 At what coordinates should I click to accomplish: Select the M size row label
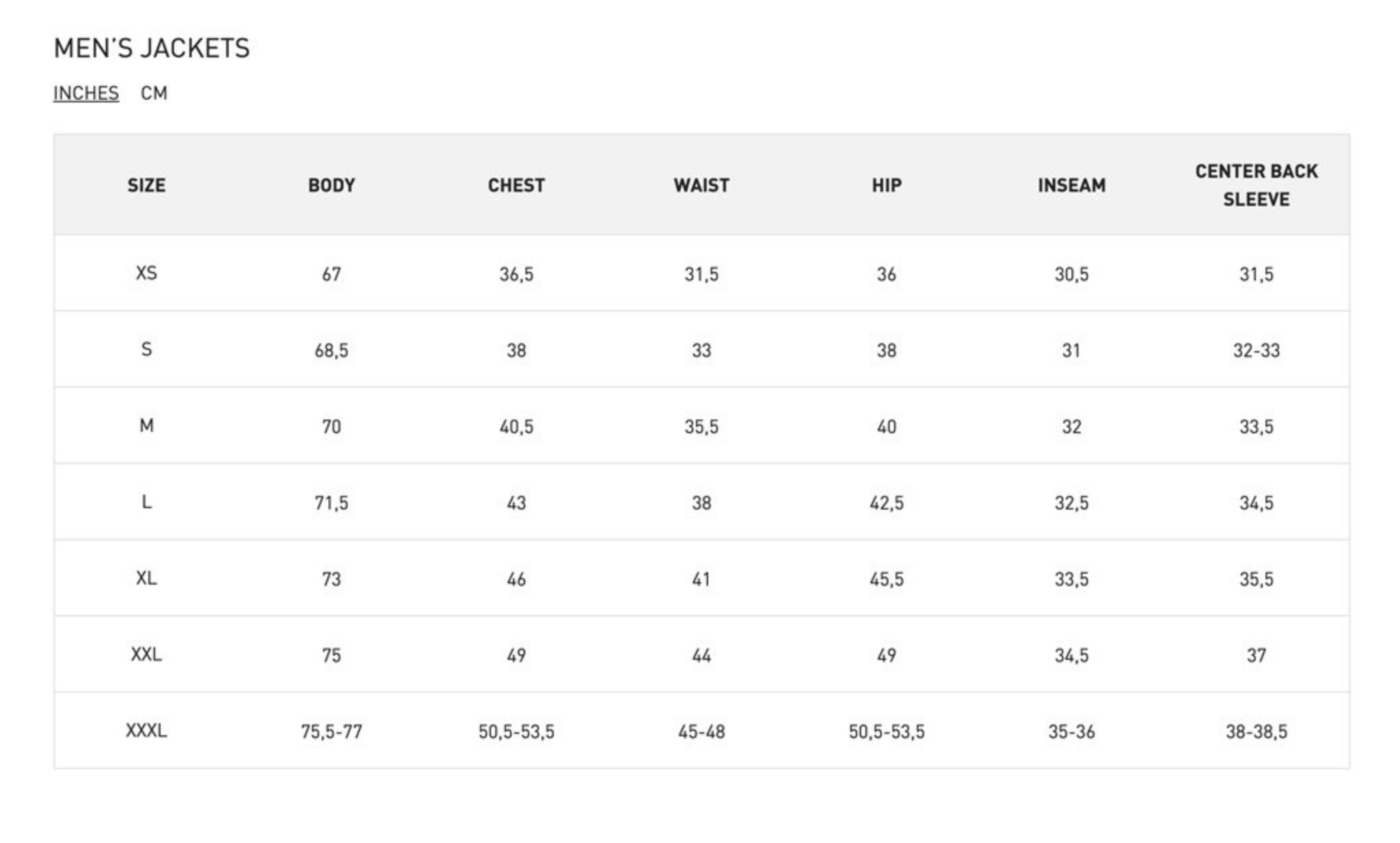[x=146, y=426]
